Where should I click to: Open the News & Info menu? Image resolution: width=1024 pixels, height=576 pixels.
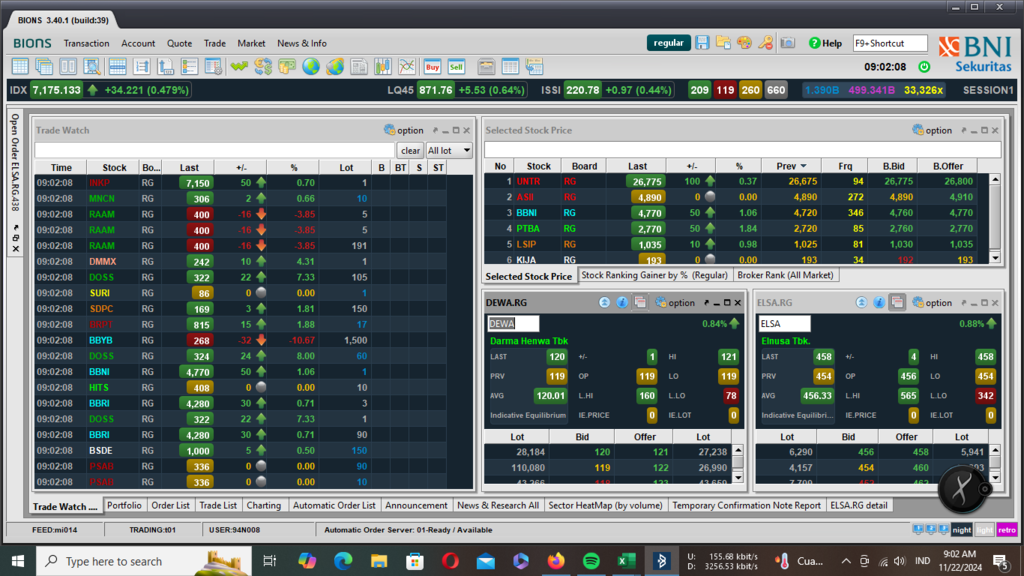coord(302,43)
